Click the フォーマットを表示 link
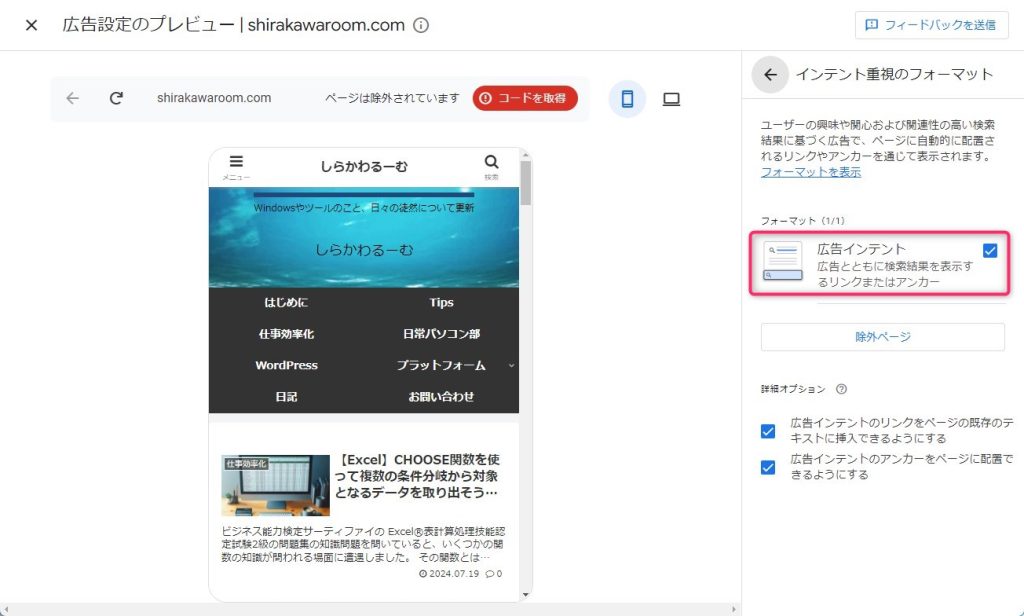Viewport: 1024px width, 616px height. [810, 172]
